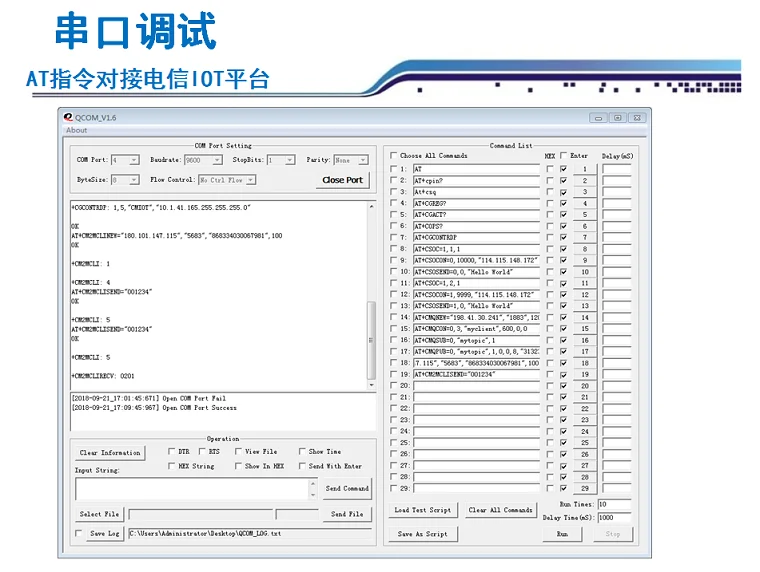The width and height of the screenshot is (760, 572).
Task: Click the AT+CGACT? command field
Action: click(476, 214)
